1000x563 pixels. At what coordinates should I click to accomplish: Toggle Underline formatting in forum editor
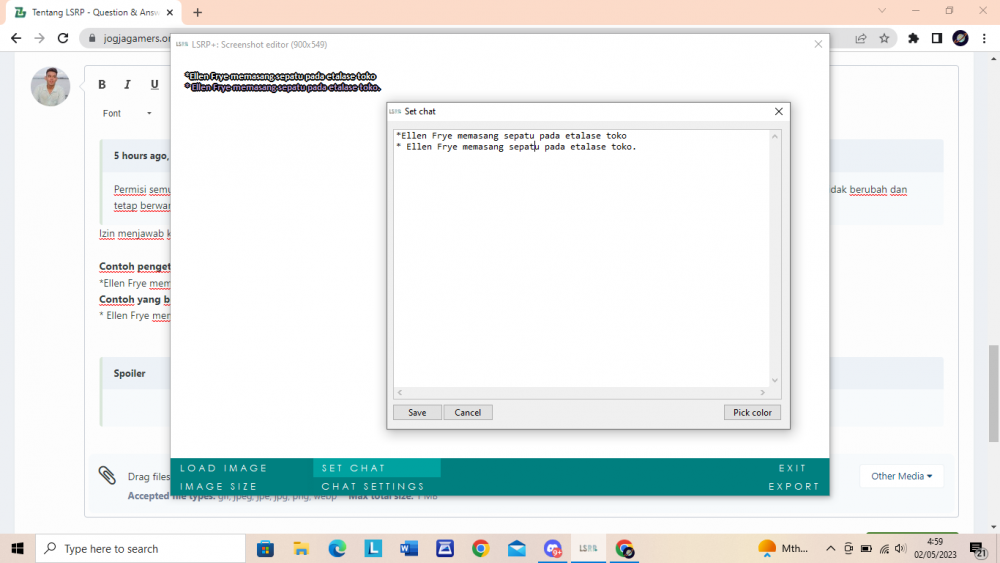pos(154,84)
